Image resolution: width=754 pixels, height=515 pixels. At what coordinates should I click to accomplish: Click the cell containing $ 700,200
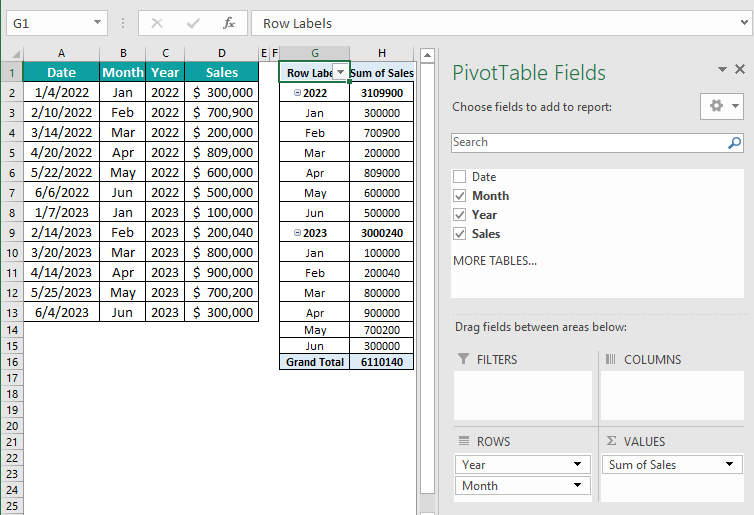click(222, 292)
